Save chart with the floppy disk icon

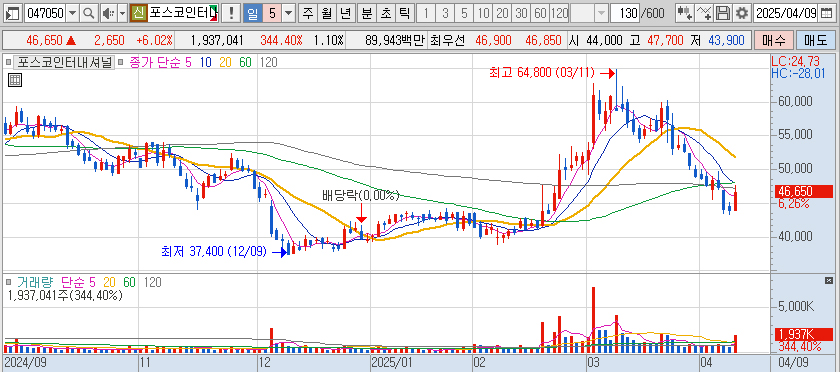(x=723, y=13)
